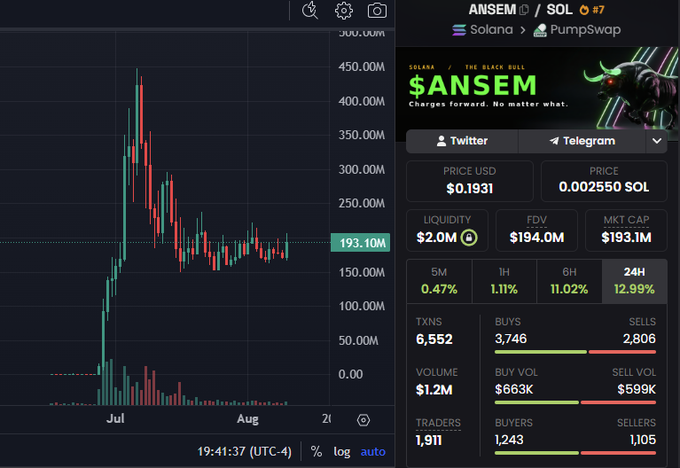Open chart settings gear icon
Screen dimensions: 680x468
(x=343, y=10)
